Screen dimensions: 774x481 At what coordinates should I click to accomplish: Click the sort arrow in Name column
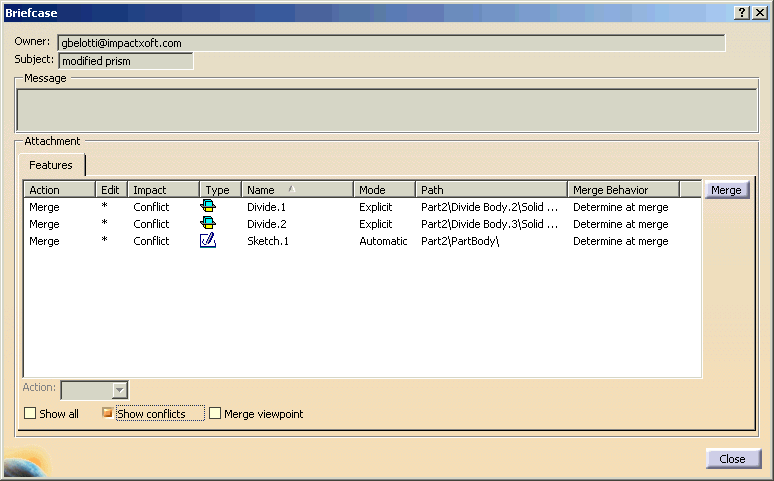(292, 189)
